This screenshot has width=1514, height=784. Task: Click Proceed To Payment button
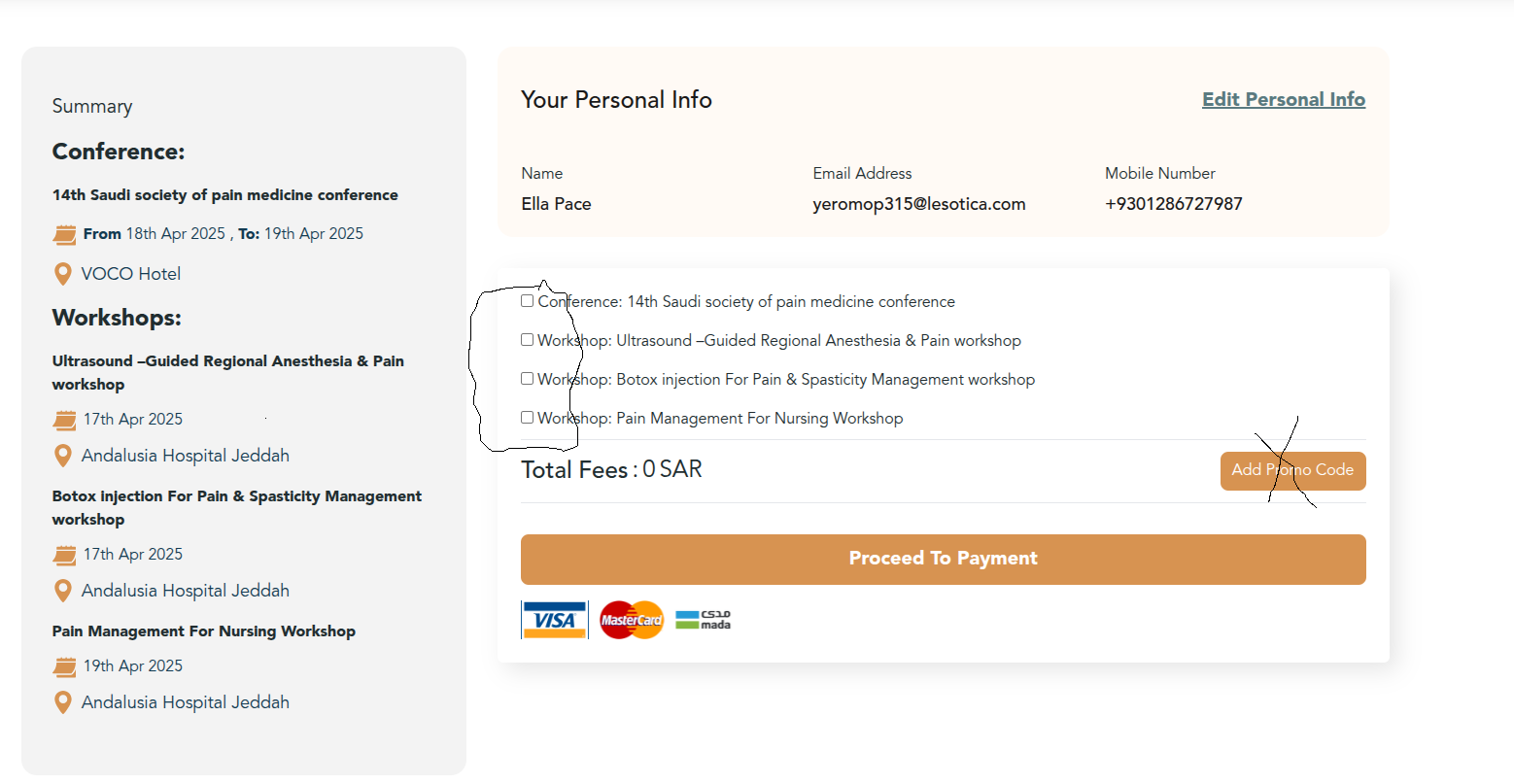[x=943, y=559]
